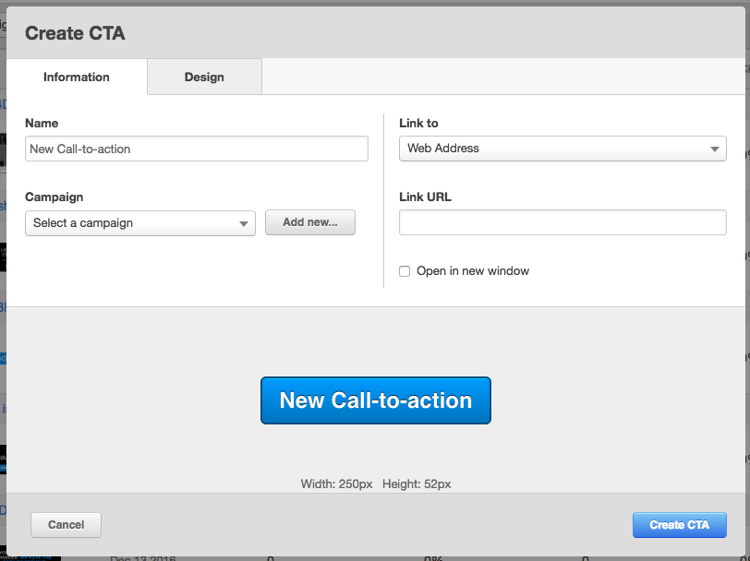The image size is (750, 561).
Task: Click the Create CTA dialog title
Action: tap(75, 33)
